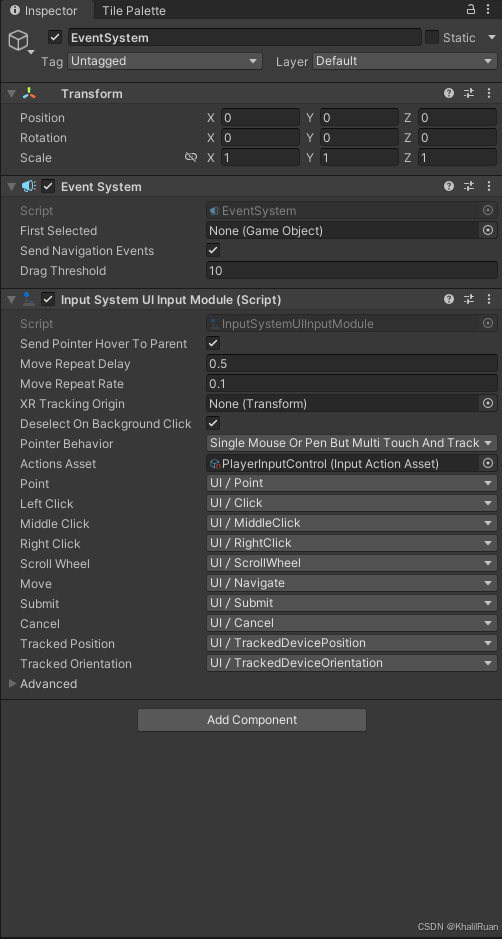Click the Move Repeat Delay field
Image resolution: width=502 pixels, height=939 pixels.
[352, 364]
